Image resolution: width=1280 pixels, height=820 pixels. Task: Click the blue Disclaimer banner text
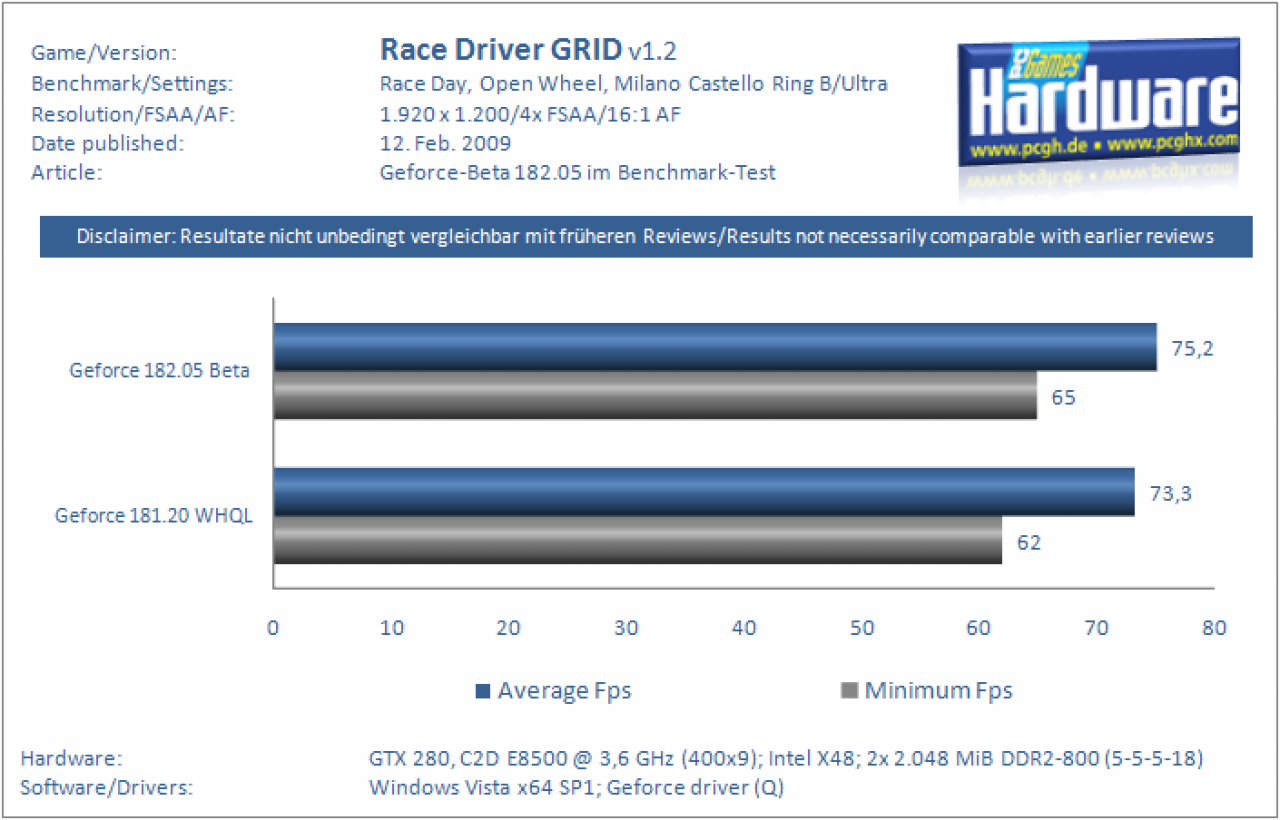click(646, 237)
